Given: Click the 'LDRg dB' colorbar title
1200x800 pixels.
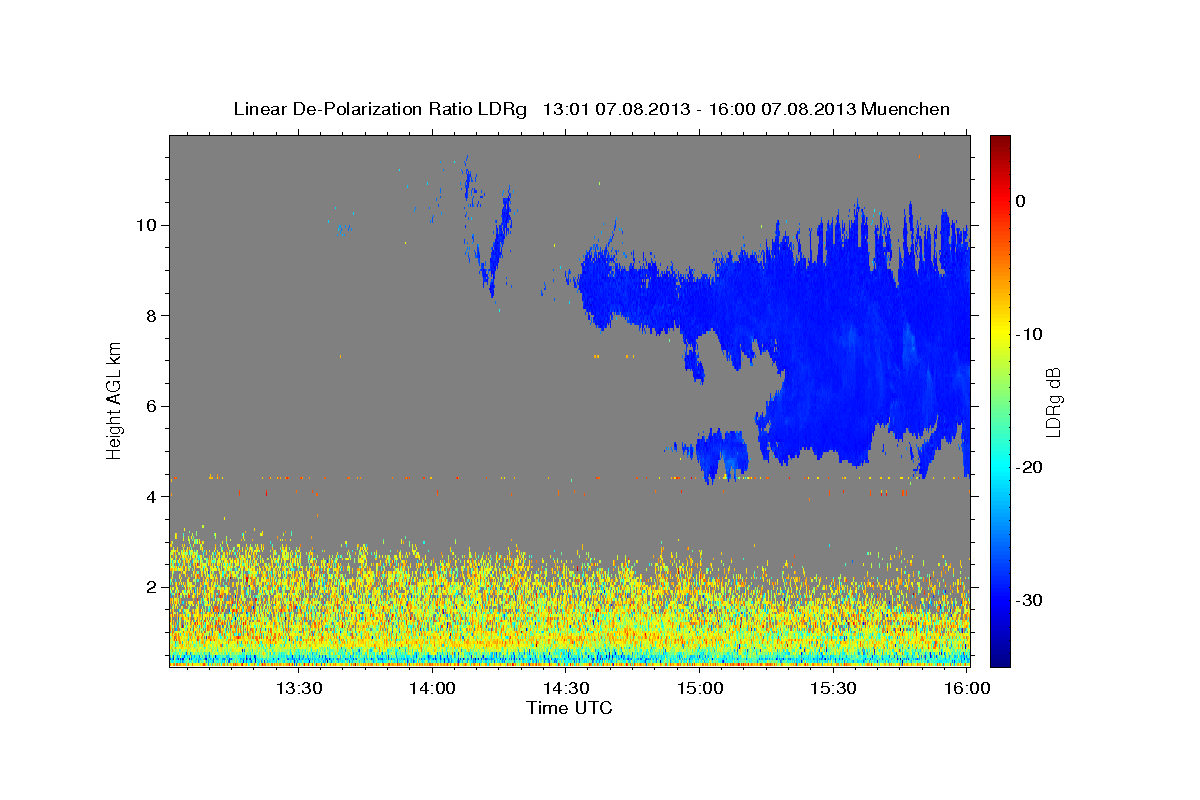Looking at the screenshot, I should pyautogui.click(x=1053, y=401).
